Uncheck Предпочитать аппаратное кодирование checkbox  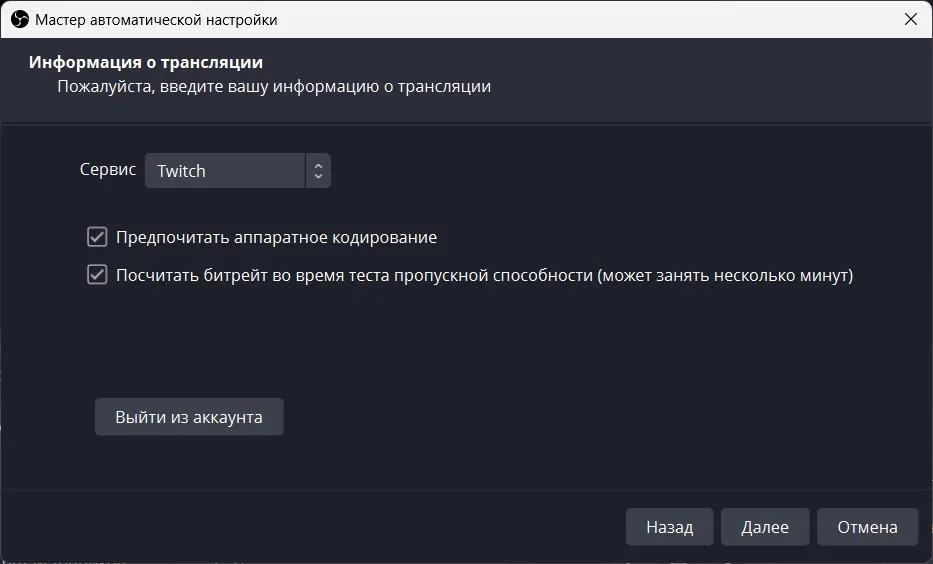[97, 237]
